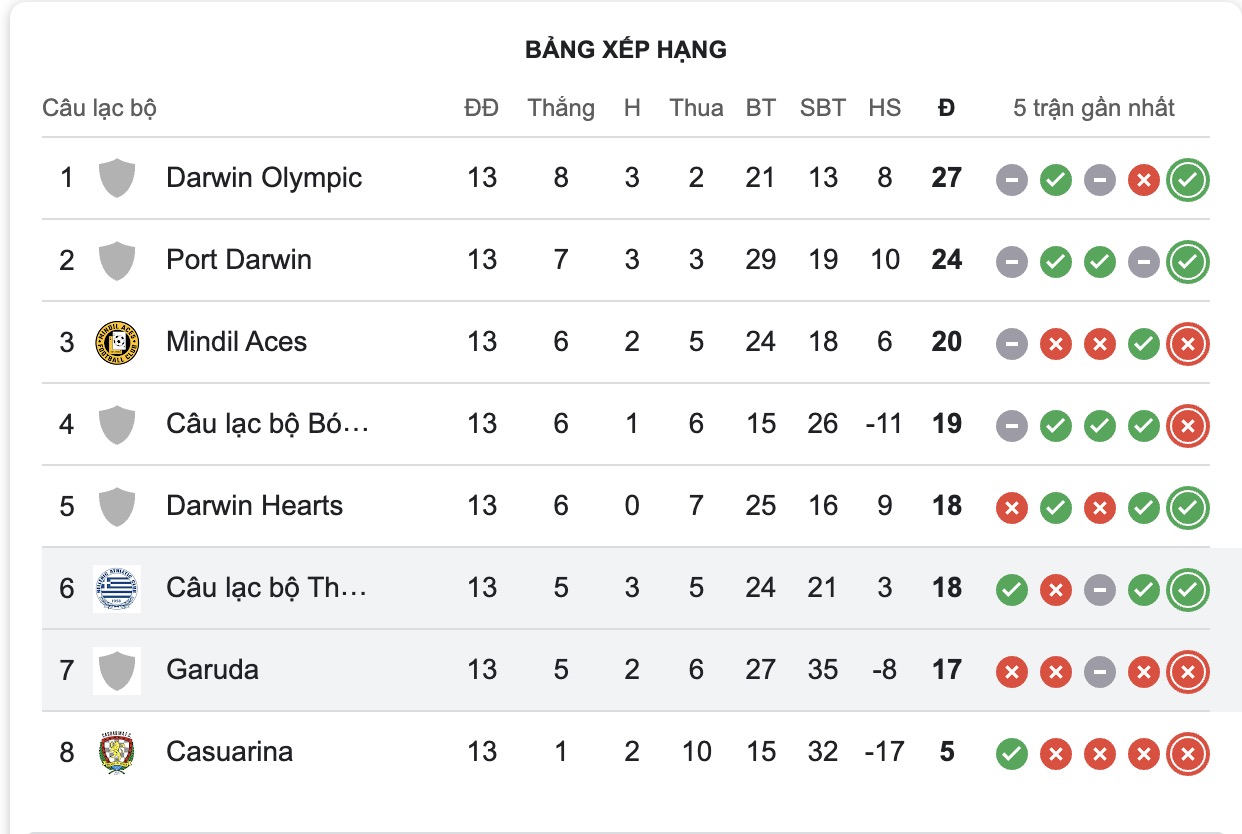Open the Darwin Olympic team page
Image resolution: width=1242 pixels, height=834 pixels.
coord(265,177)
